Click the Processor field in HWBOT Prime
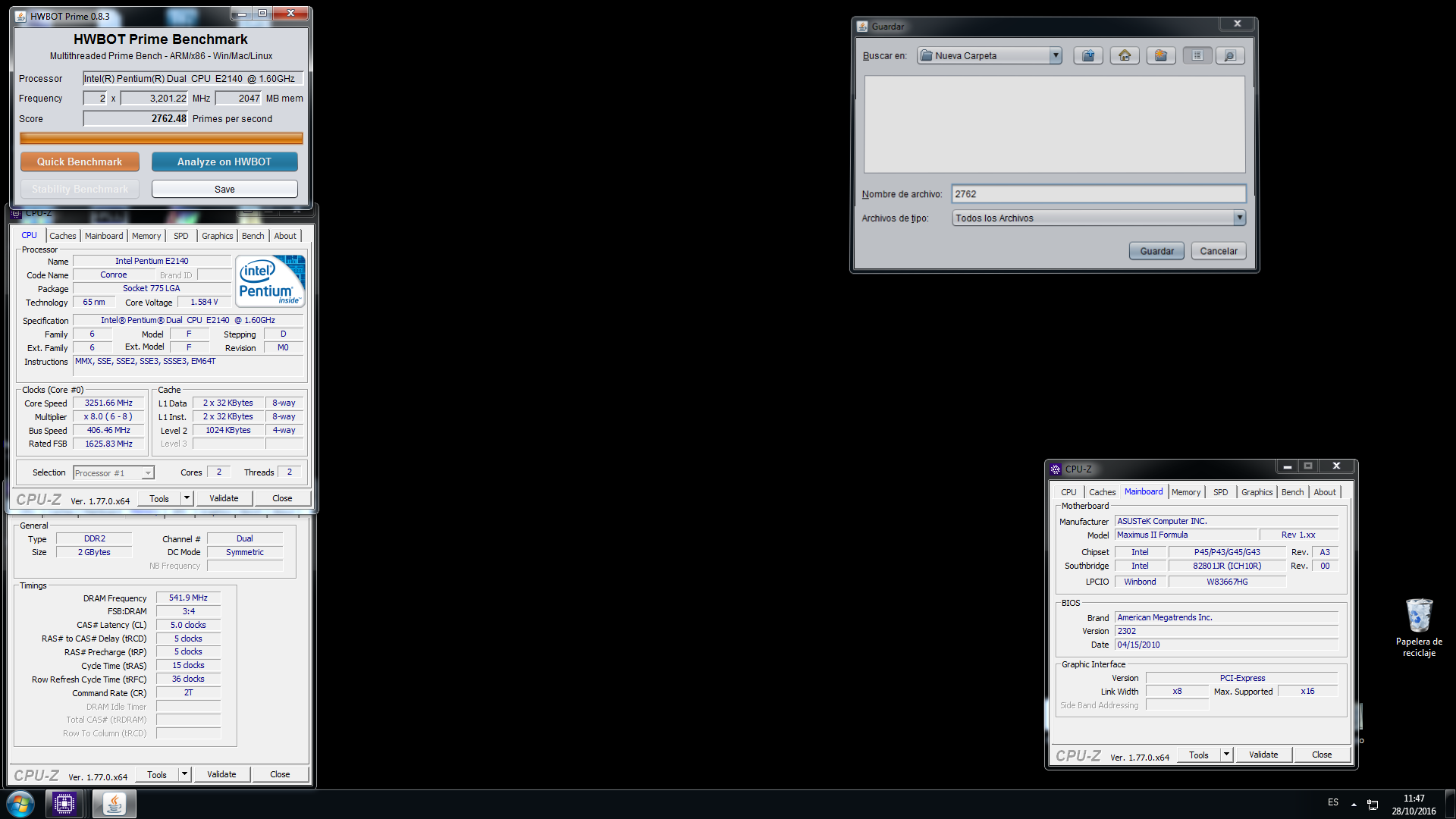Screen dimensions: 1456x819 click(193, 79)
